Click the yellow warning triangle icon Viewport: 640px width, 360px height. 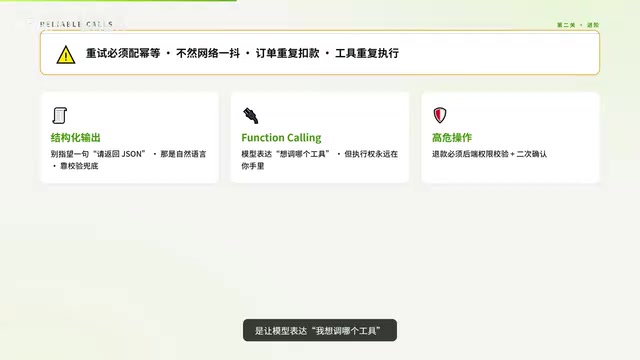[66, 55]
